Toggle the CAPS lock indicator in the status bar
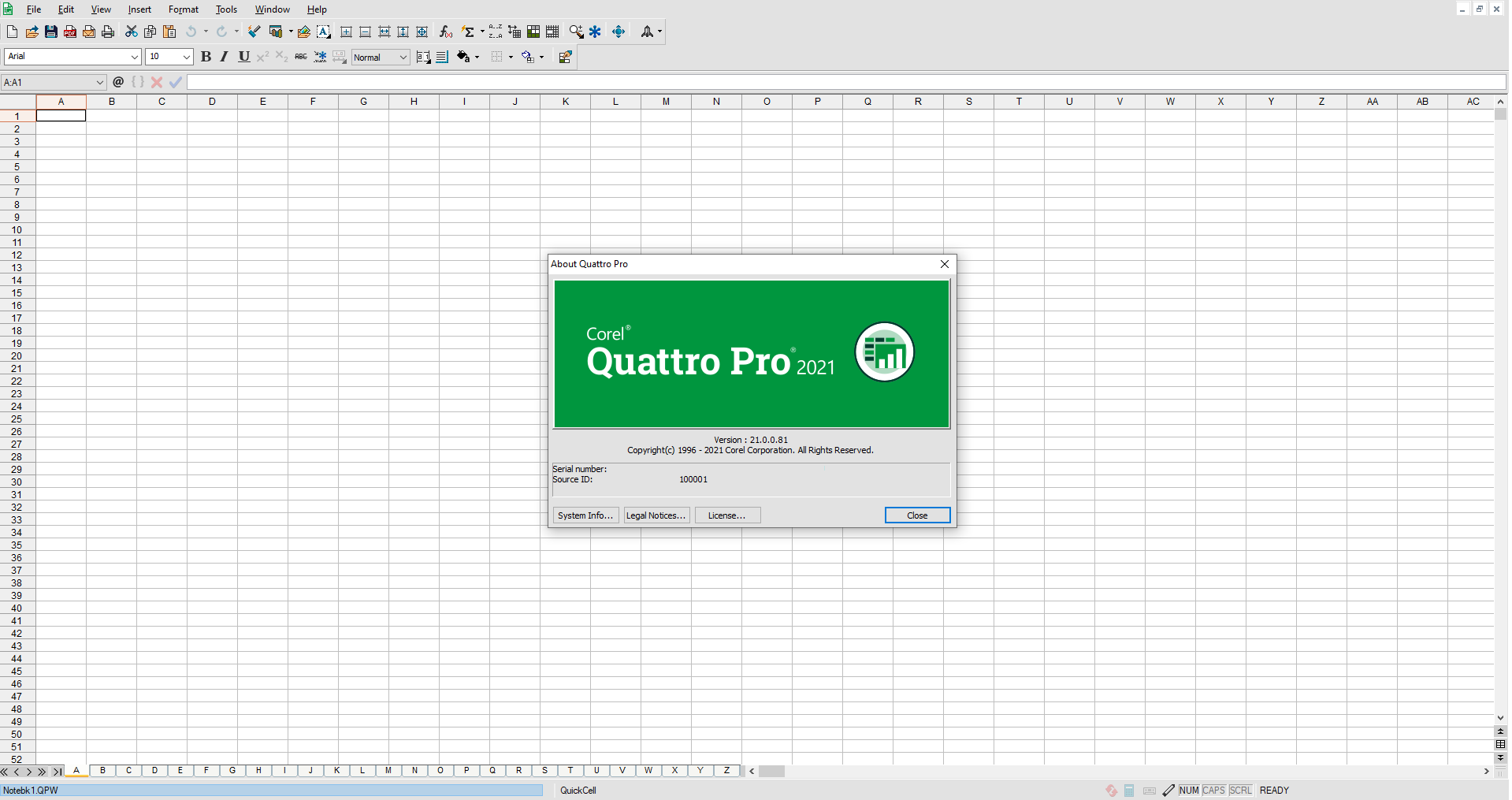 click(1214, 791)
